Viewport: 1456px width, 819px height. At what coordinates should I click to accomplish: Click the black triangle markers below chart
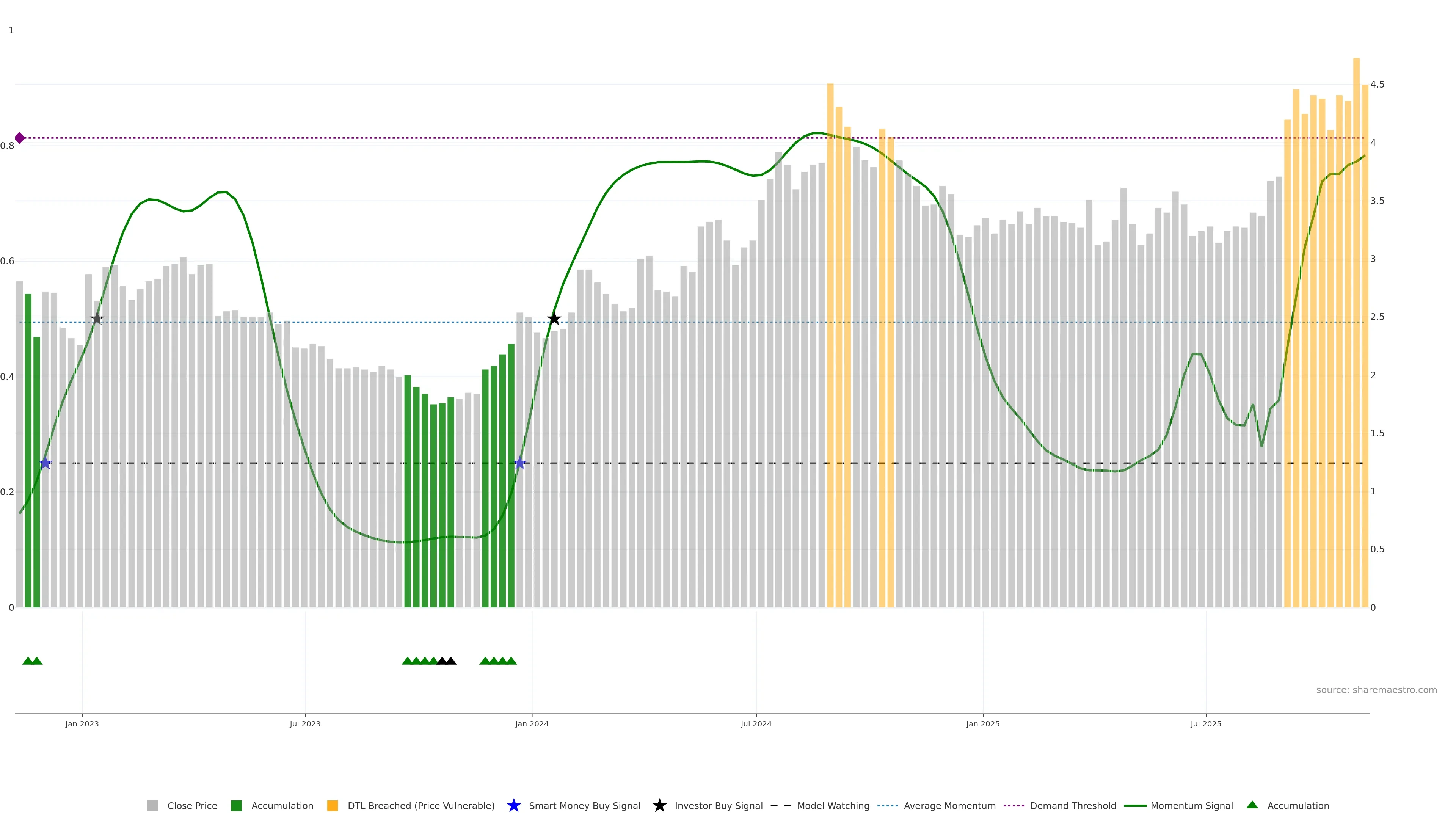coord(447,661)
